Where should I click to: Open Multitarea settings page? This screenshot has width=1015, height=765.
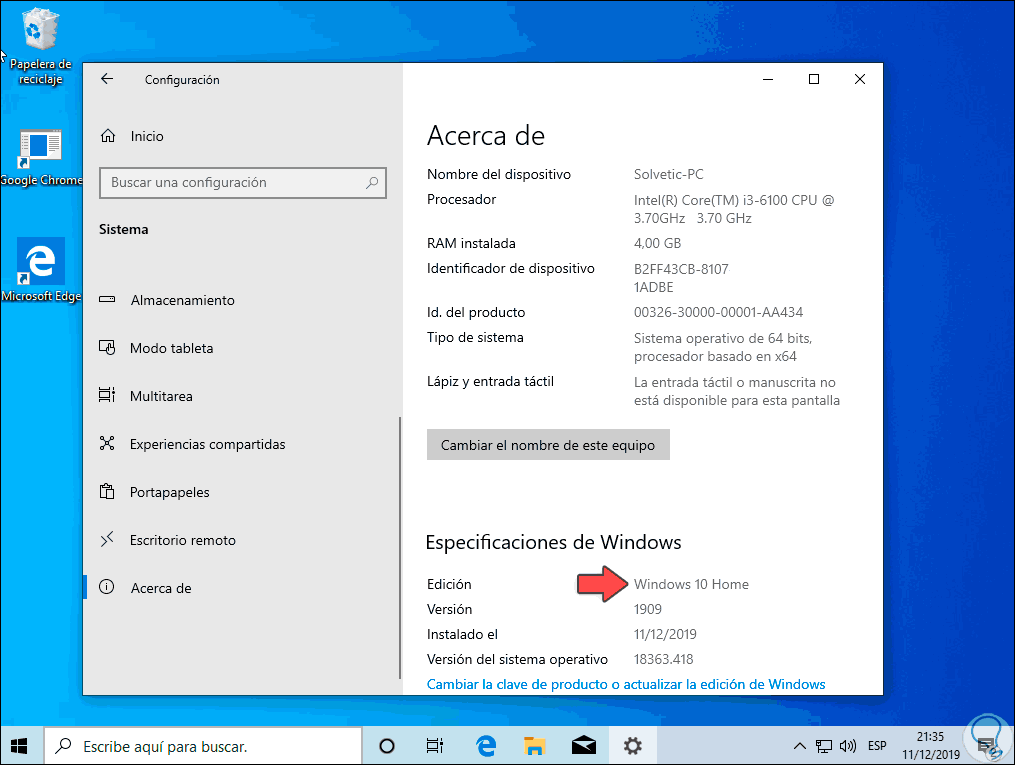click(x=161, y=395)
